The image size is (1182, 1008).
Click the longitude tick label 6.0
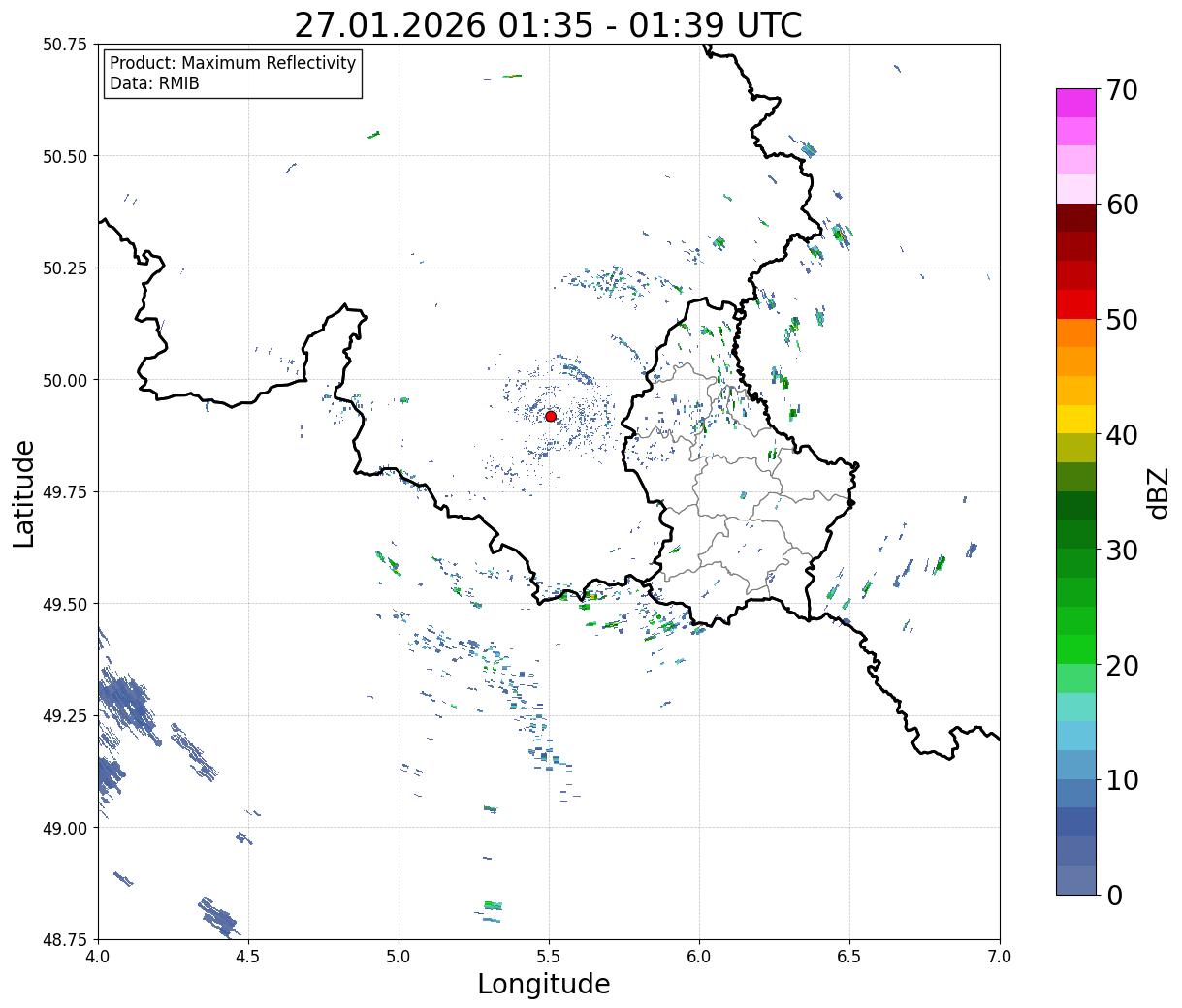click(x=699, y=956)
